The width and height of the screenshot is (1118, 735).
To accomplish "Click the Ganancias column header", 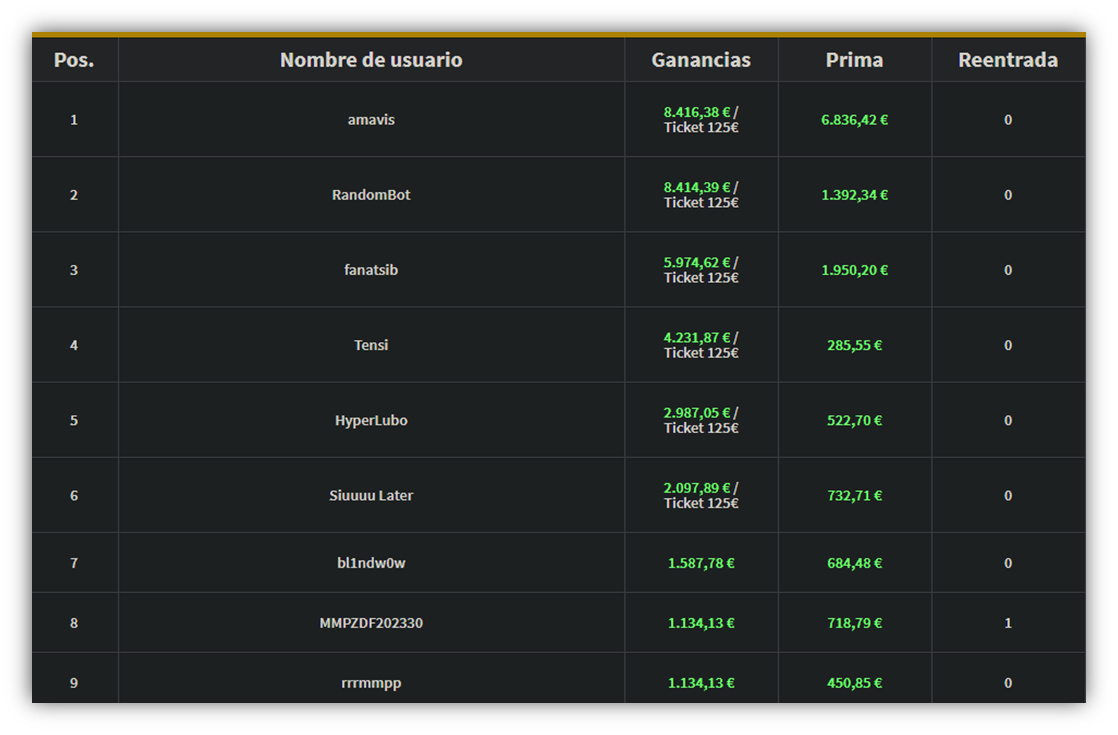I will [x=701, y=60].
